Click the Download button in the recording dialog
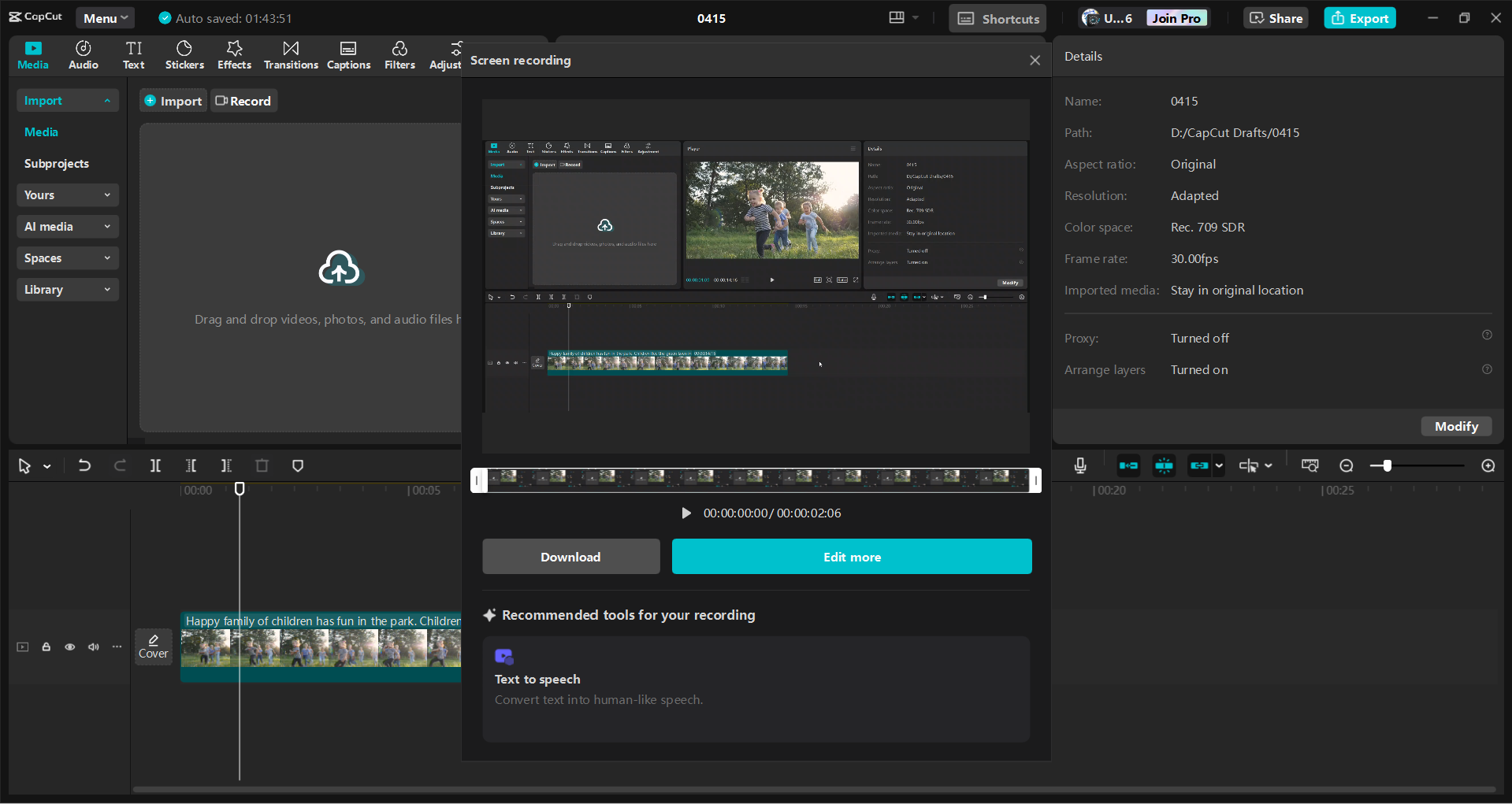 [570, 556]
